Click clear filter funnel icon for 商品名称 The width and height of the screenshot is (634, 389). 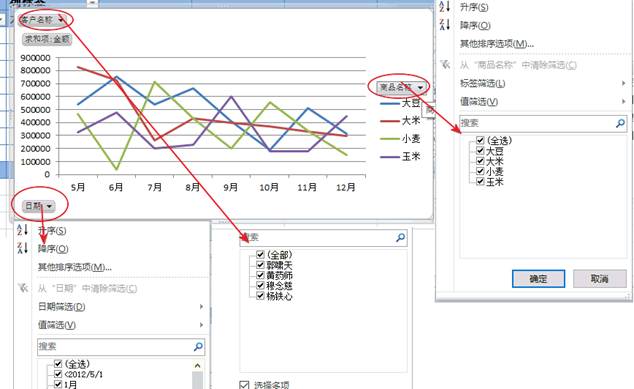[x=445, y=65]
